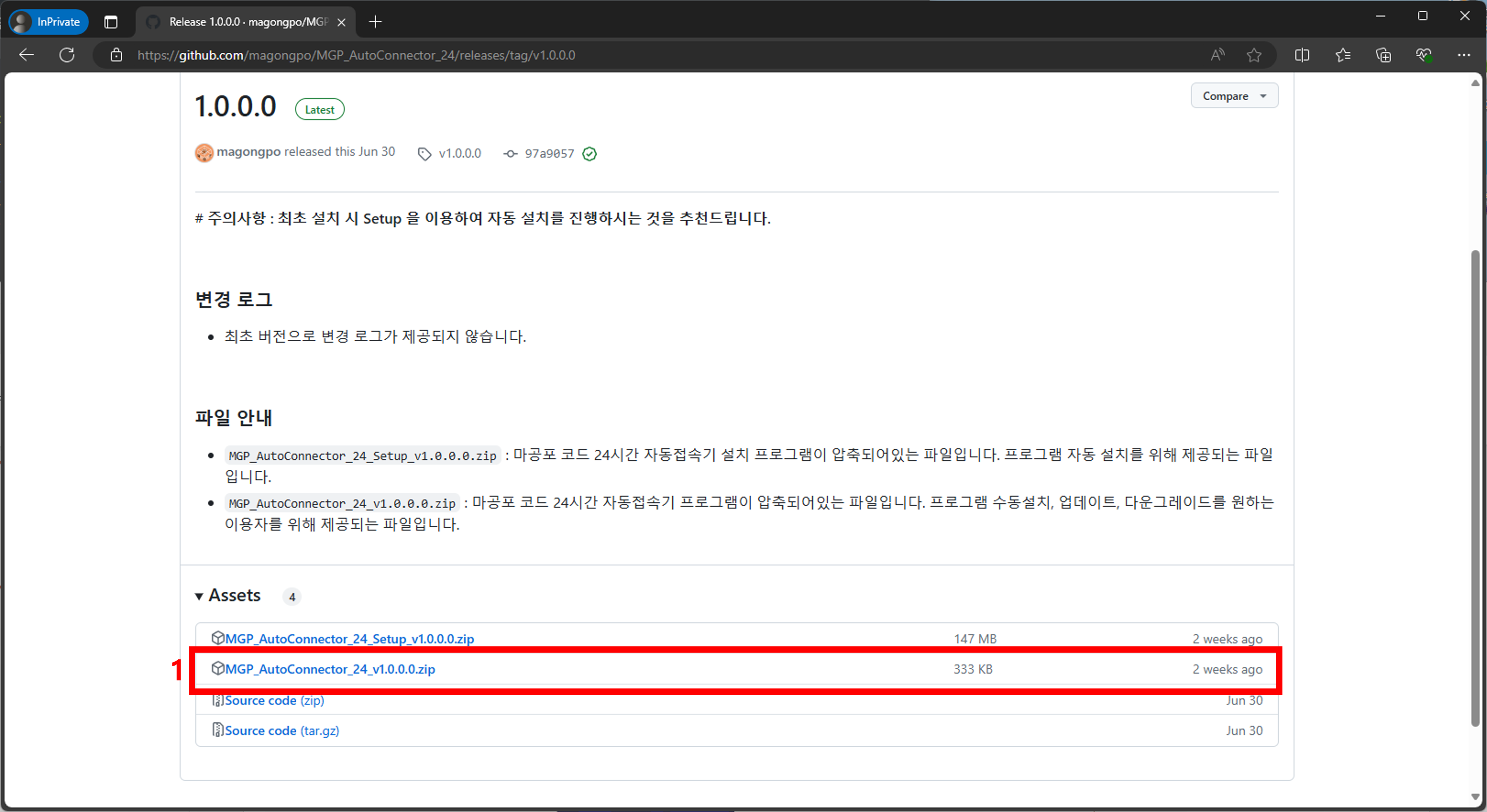
Task: Show verified commit signature details
Action: click(x=590, y=154)
